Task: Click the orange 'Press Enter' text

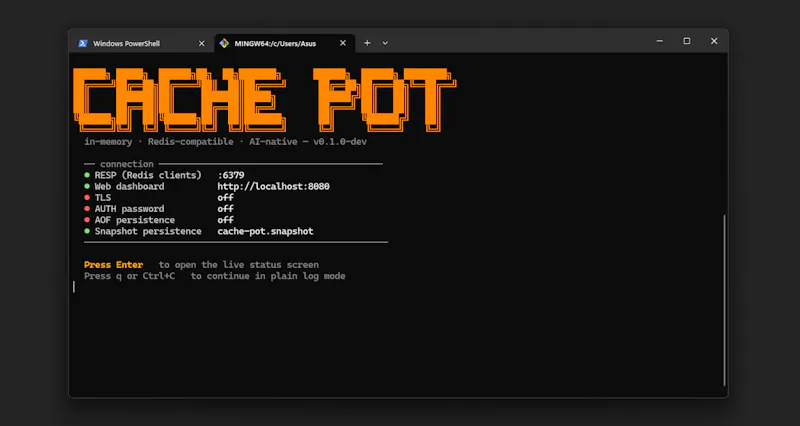Action: tap(113, 265)
